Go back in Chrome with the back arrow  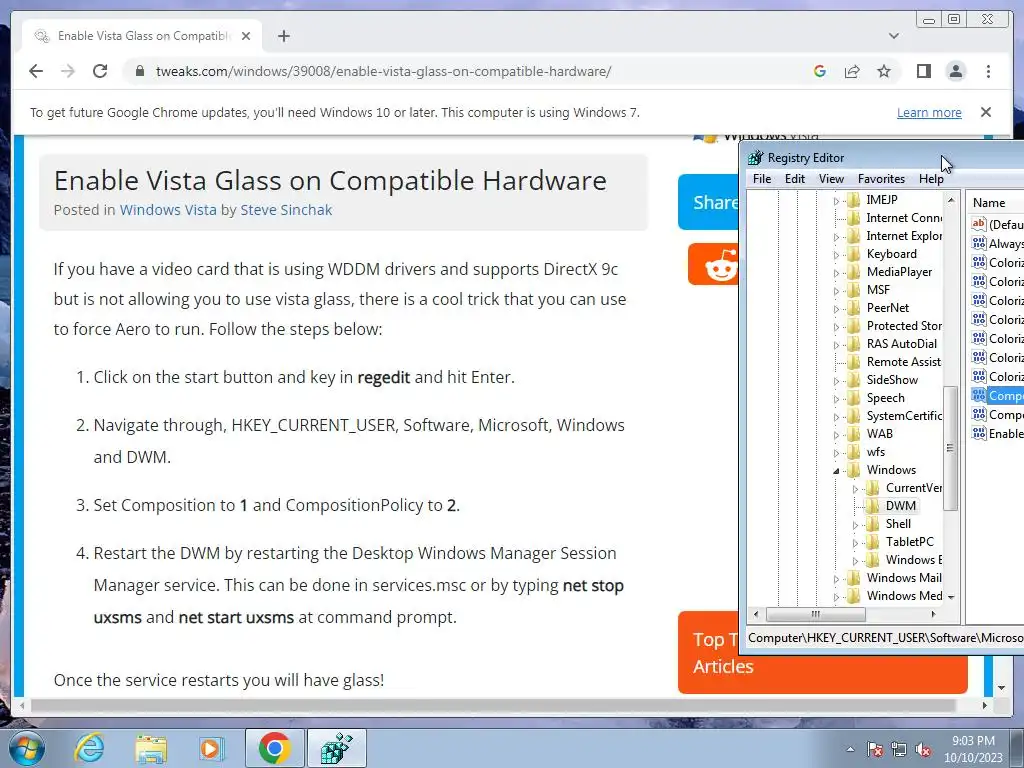pyautogui.click(x=36, y=71)
